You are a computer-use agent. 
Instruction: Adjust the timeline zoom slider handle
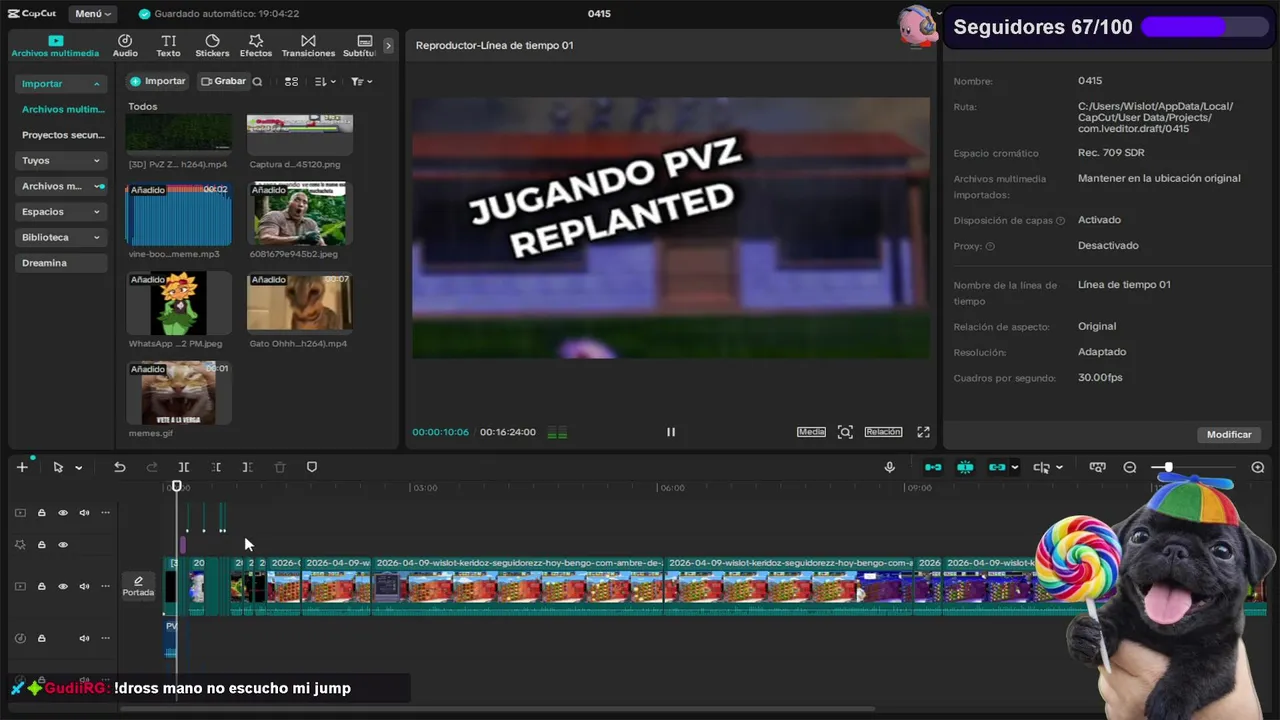click(x=1167, y=467)
